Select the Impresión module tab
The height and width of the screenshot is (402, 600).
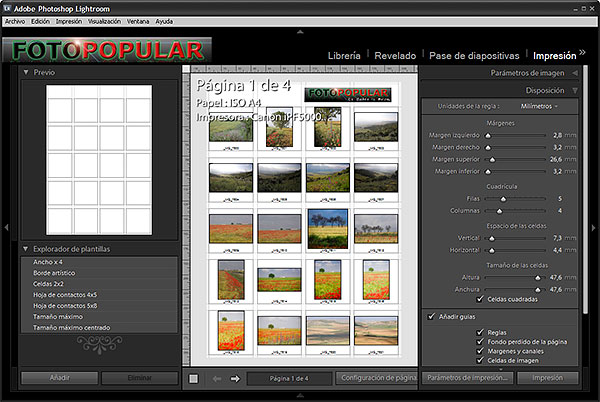click(x=554, y=56)
